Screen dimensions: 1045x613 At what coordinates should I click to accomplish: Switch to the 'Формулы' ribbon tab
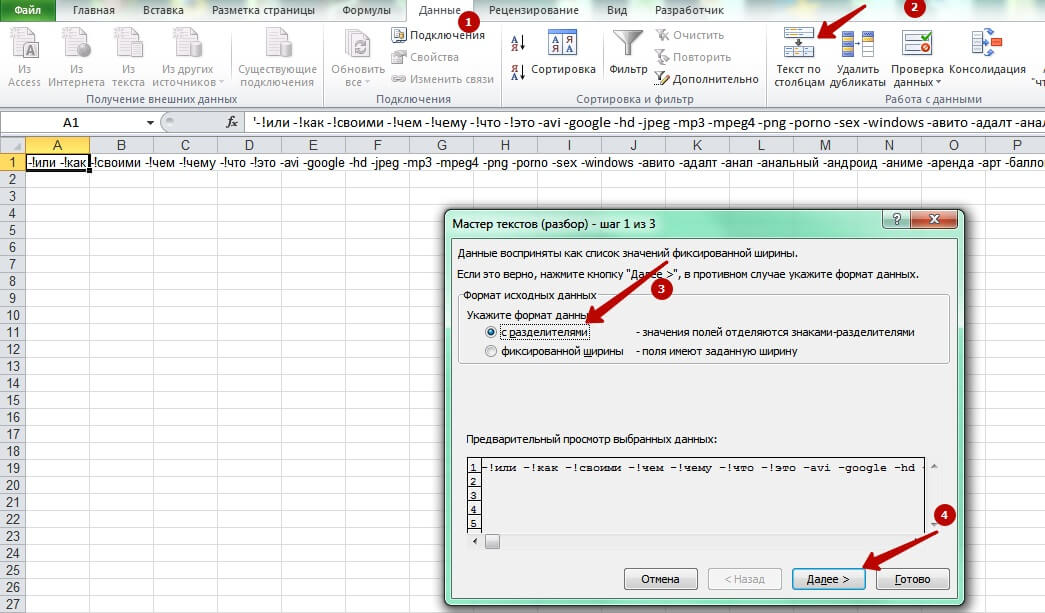pos(366,10)
